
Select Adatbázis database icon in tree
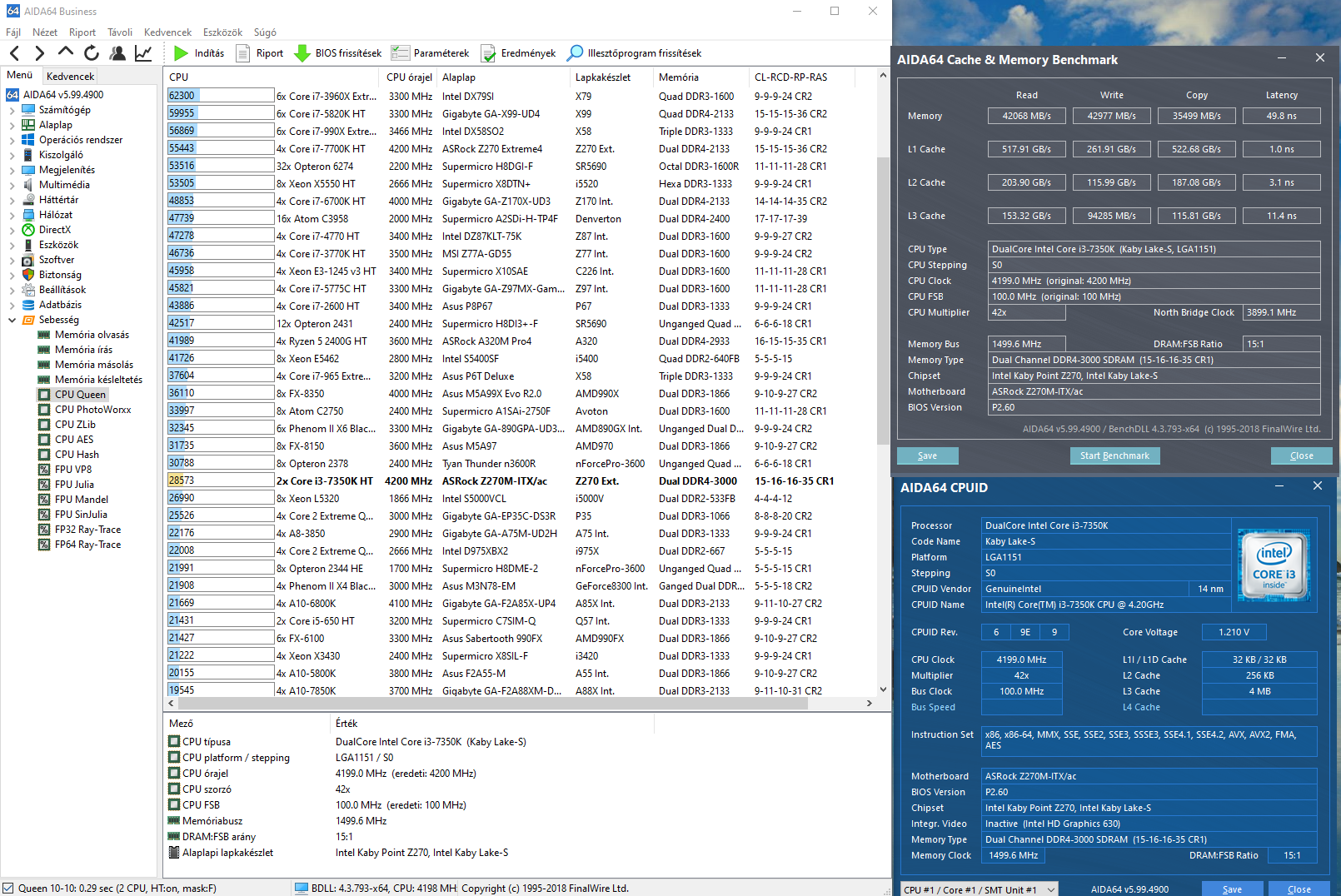coord(28,305)
